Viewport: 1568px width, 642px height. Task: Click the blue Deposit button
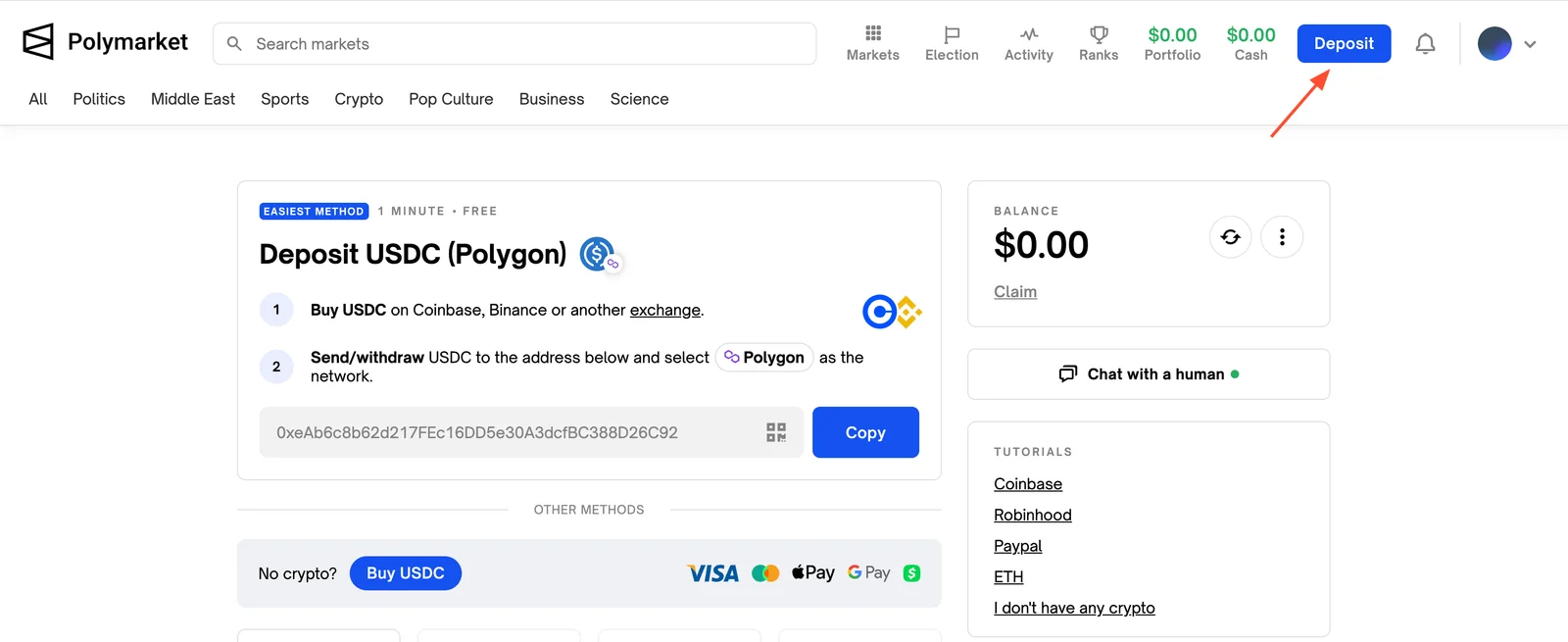pyautogui.click(x=1345, y=43)
